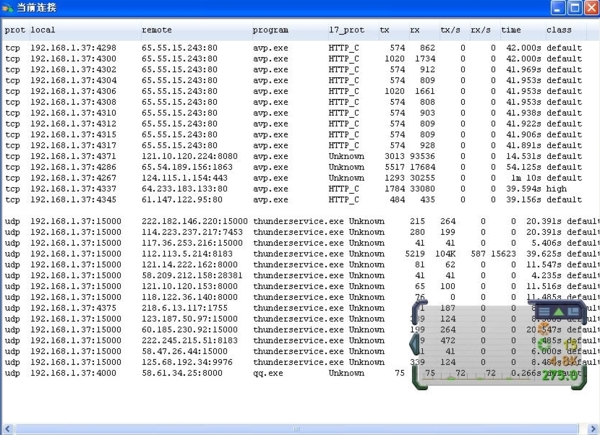Click remote address 222.245.215.51:8183

189,341
